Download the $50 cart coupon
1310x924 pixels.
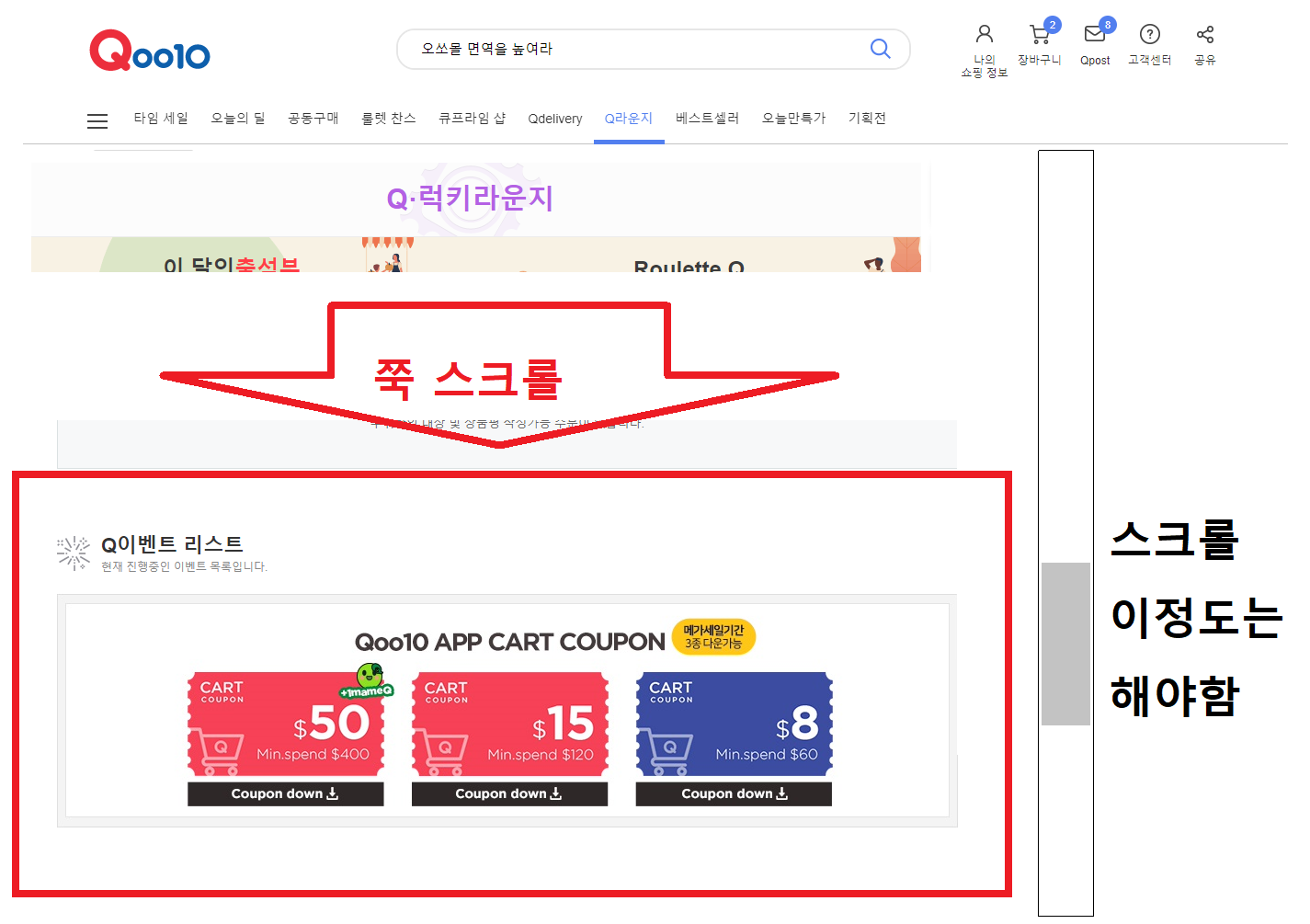point(285,793)
